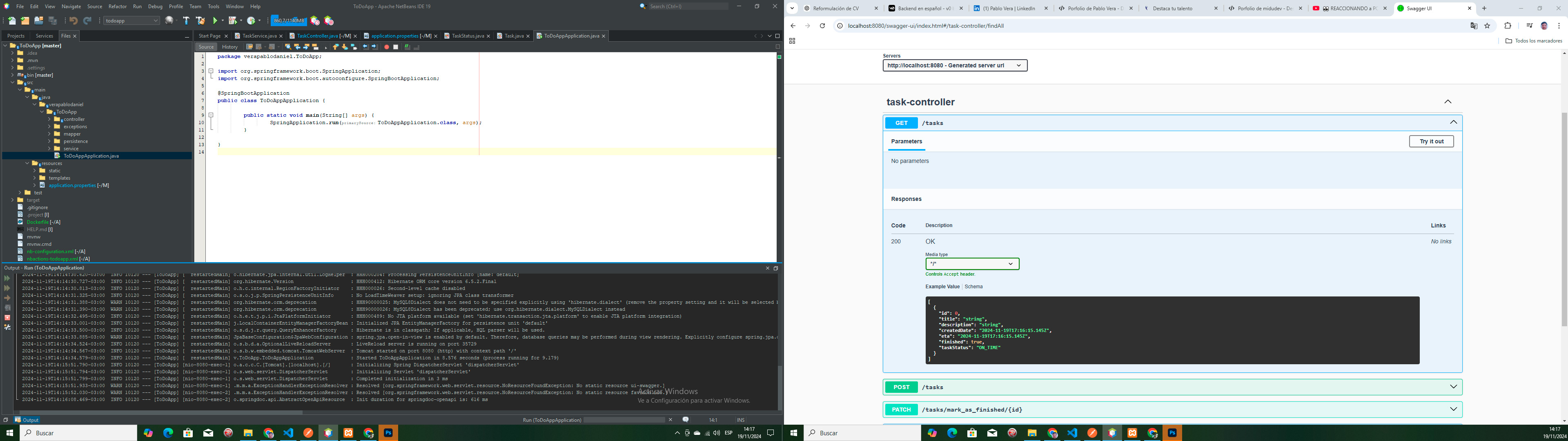Undo the last edit
Screen dimensions: 1568x441
[x=73, y=20]
